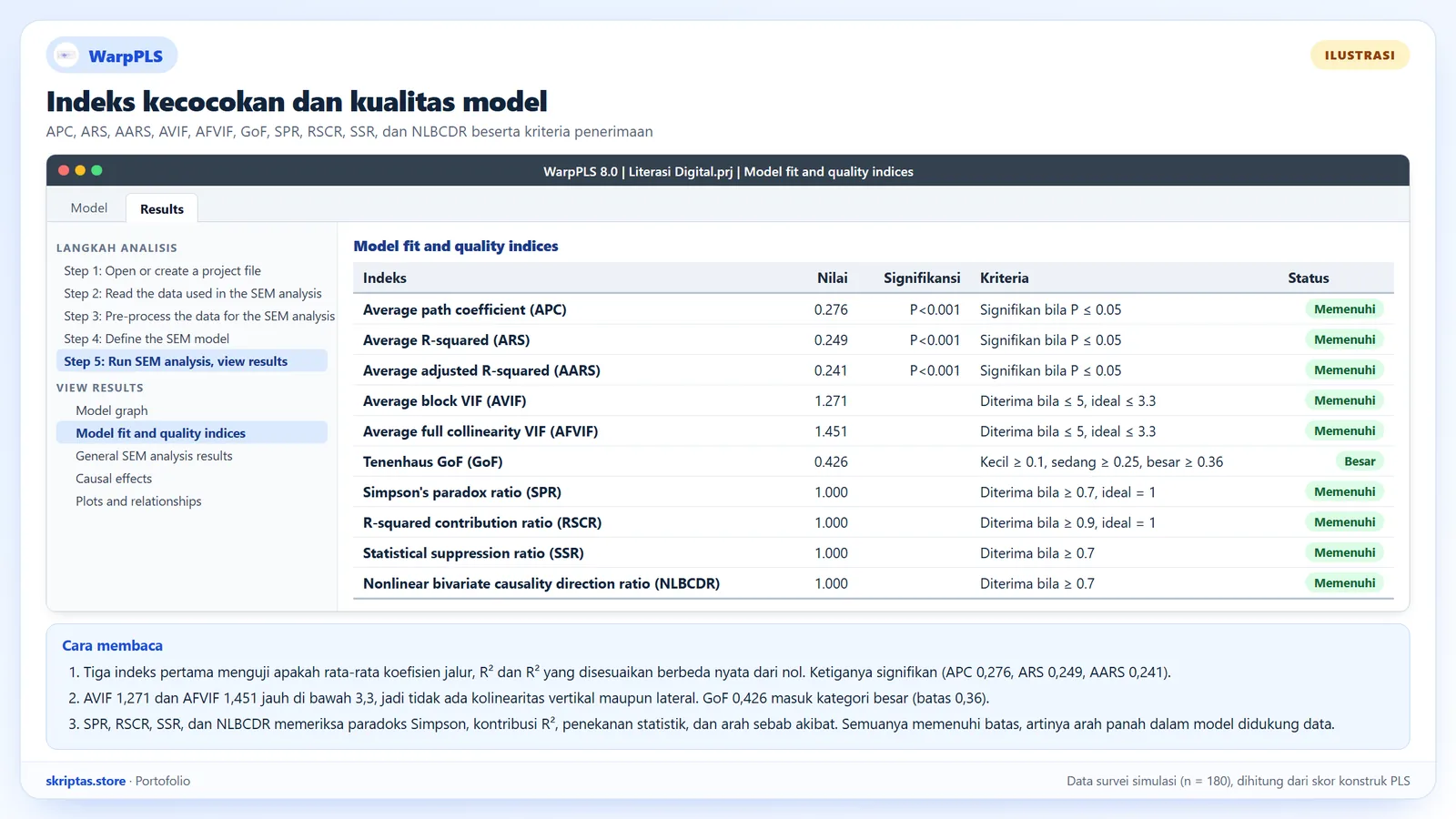1456x819 pixels.
Task: Click the Besar status badge
Action: pyautogui.click(x=1360, y=461)
